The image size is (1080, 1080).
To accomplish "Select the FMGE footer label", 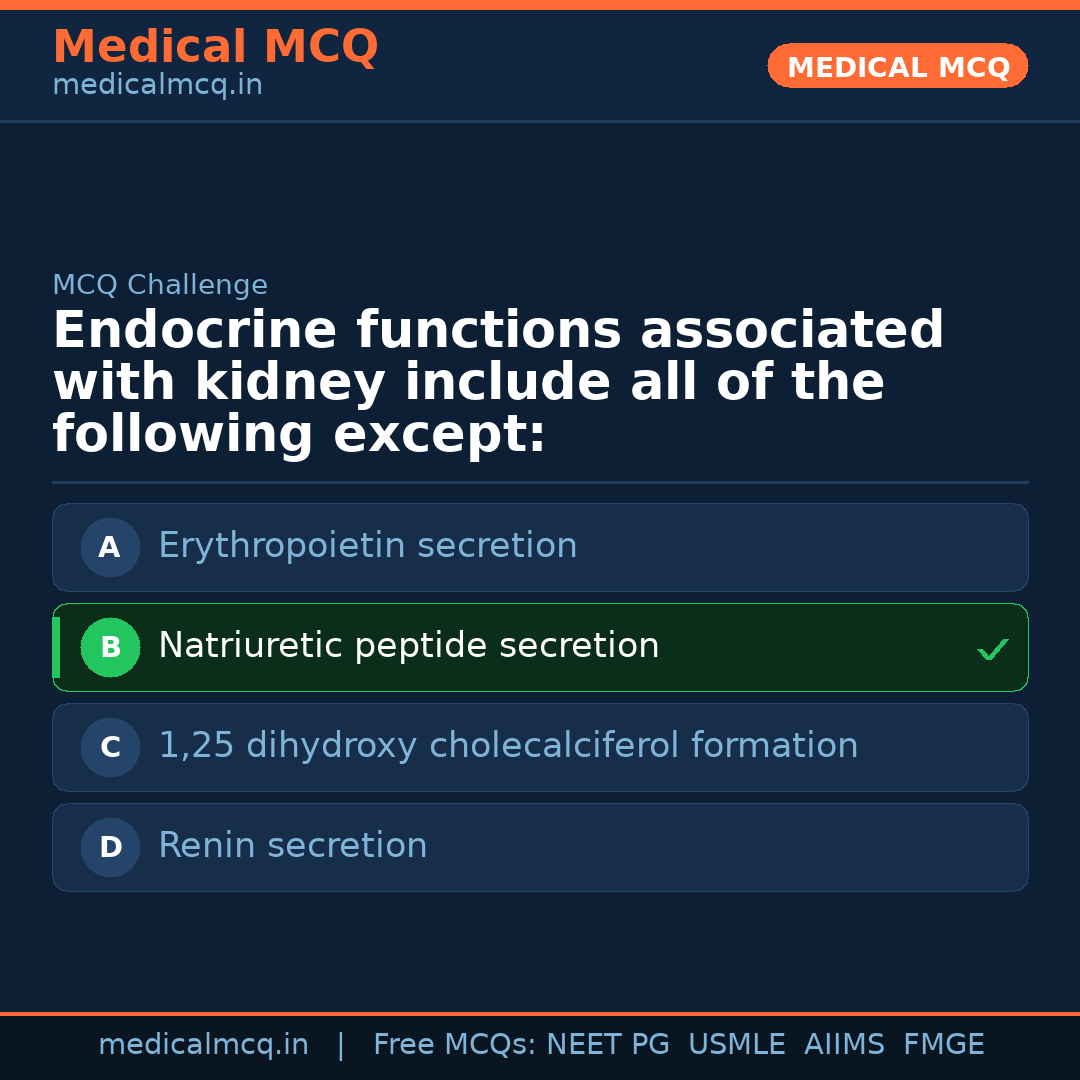I will point(943,1045).
